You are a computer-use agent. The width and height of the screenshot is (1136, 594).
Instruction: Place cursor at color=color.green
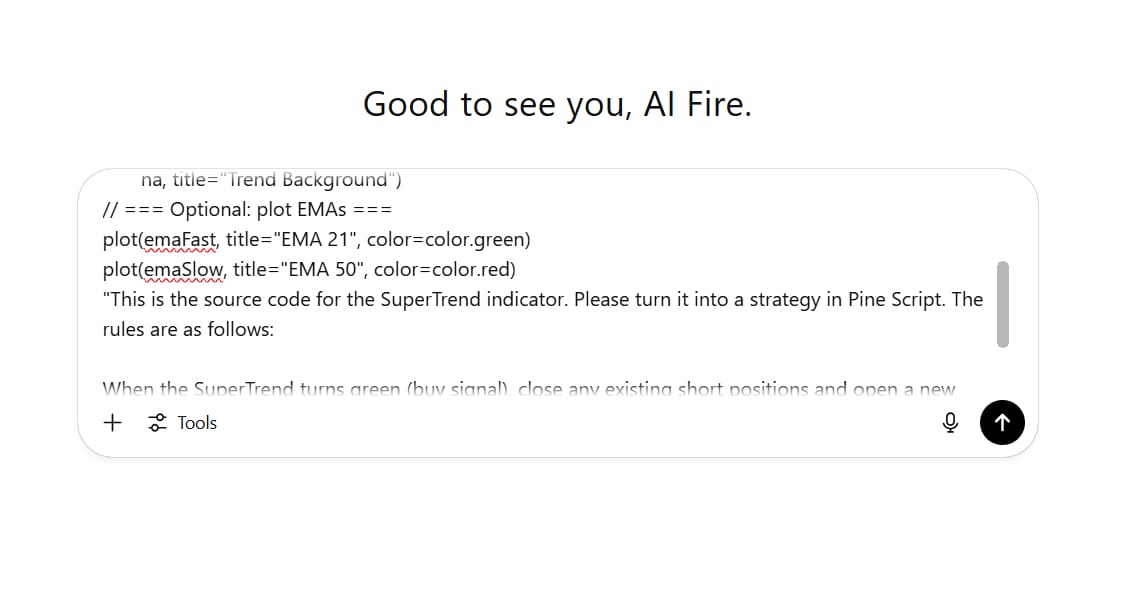click(x=448, y=240)
